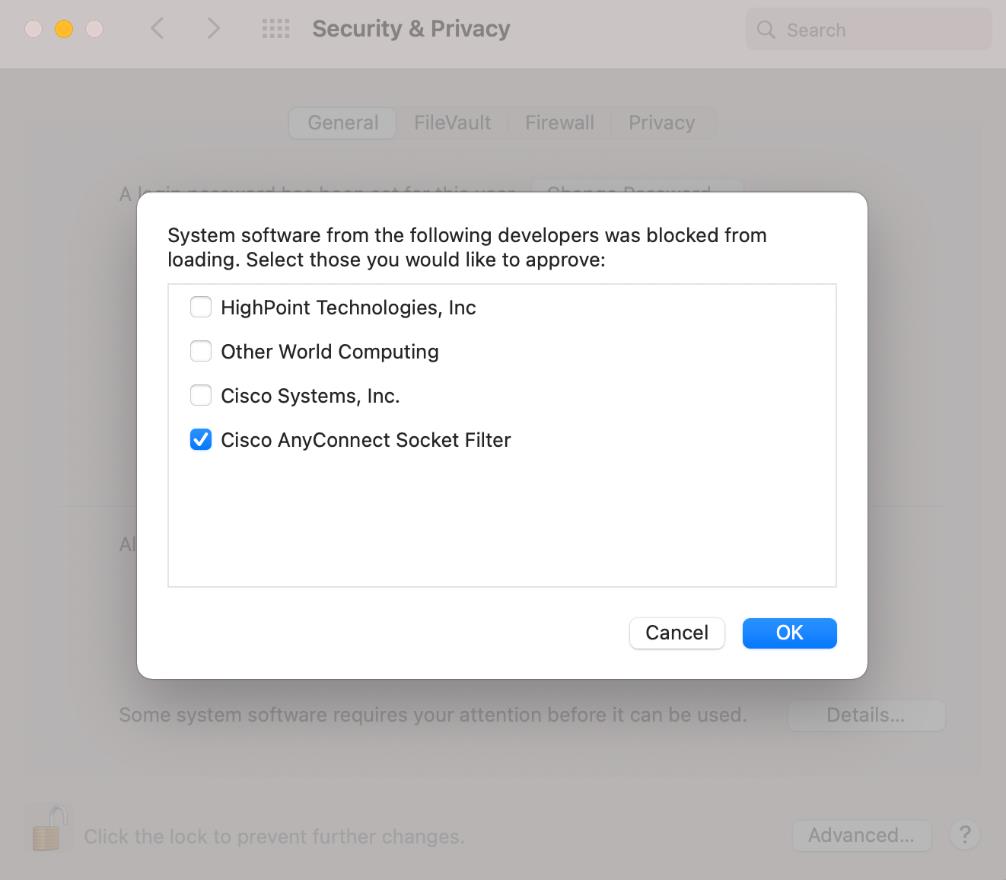Uncheck Cisco AnyConnect Socket Filter
The image size is (1006, 880).
pos(201,439)
